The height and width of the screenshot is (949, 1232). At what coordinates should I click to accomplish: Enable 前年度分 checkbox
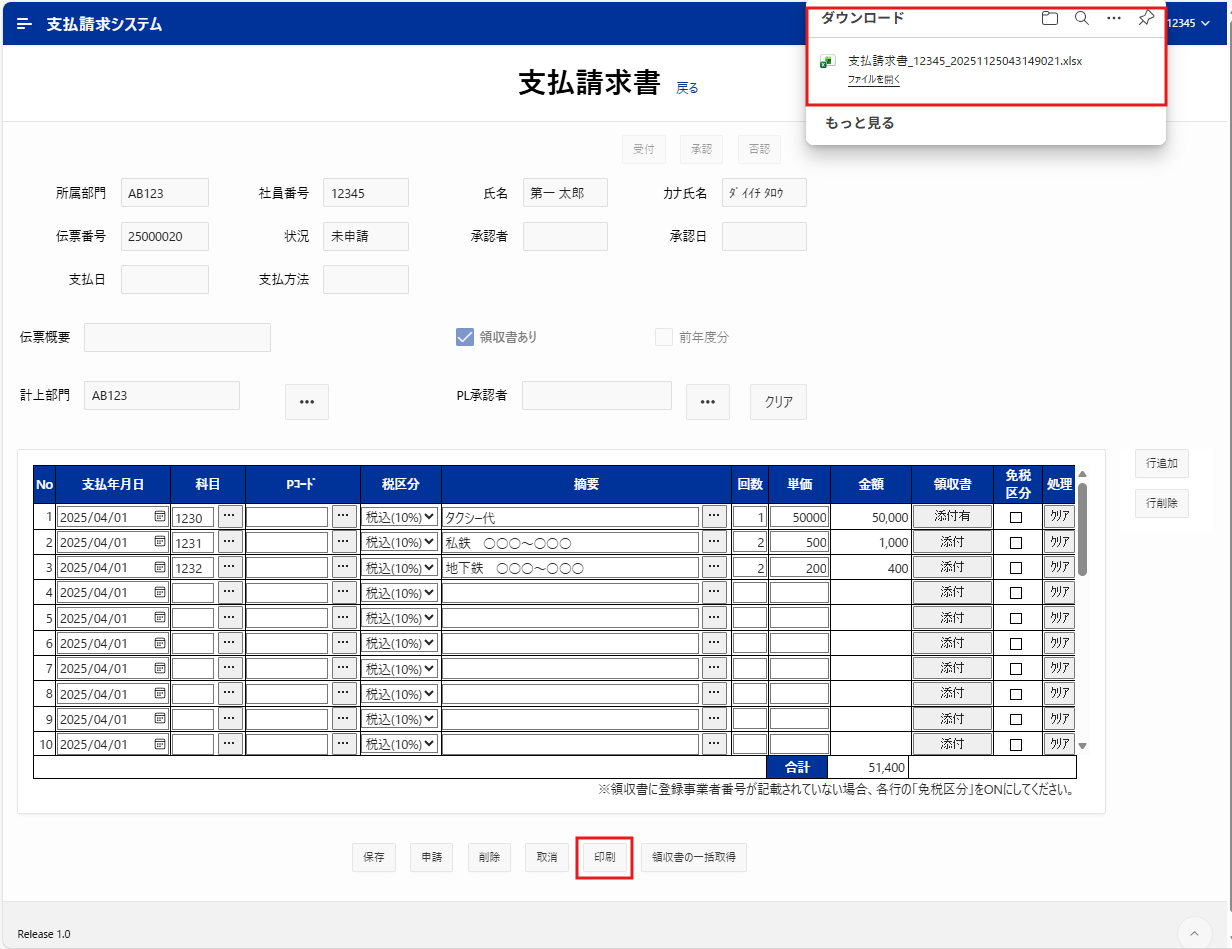(x=664, y=337)
